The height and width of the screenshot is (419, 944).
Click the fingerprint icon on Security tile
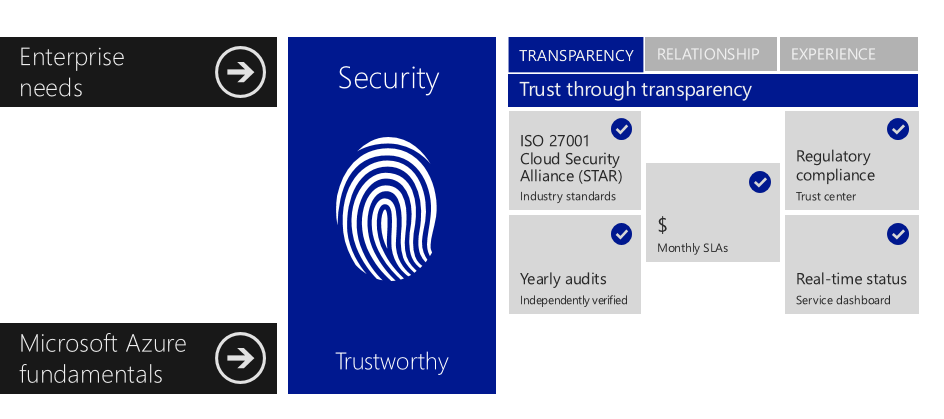click(x=387, y=209)
